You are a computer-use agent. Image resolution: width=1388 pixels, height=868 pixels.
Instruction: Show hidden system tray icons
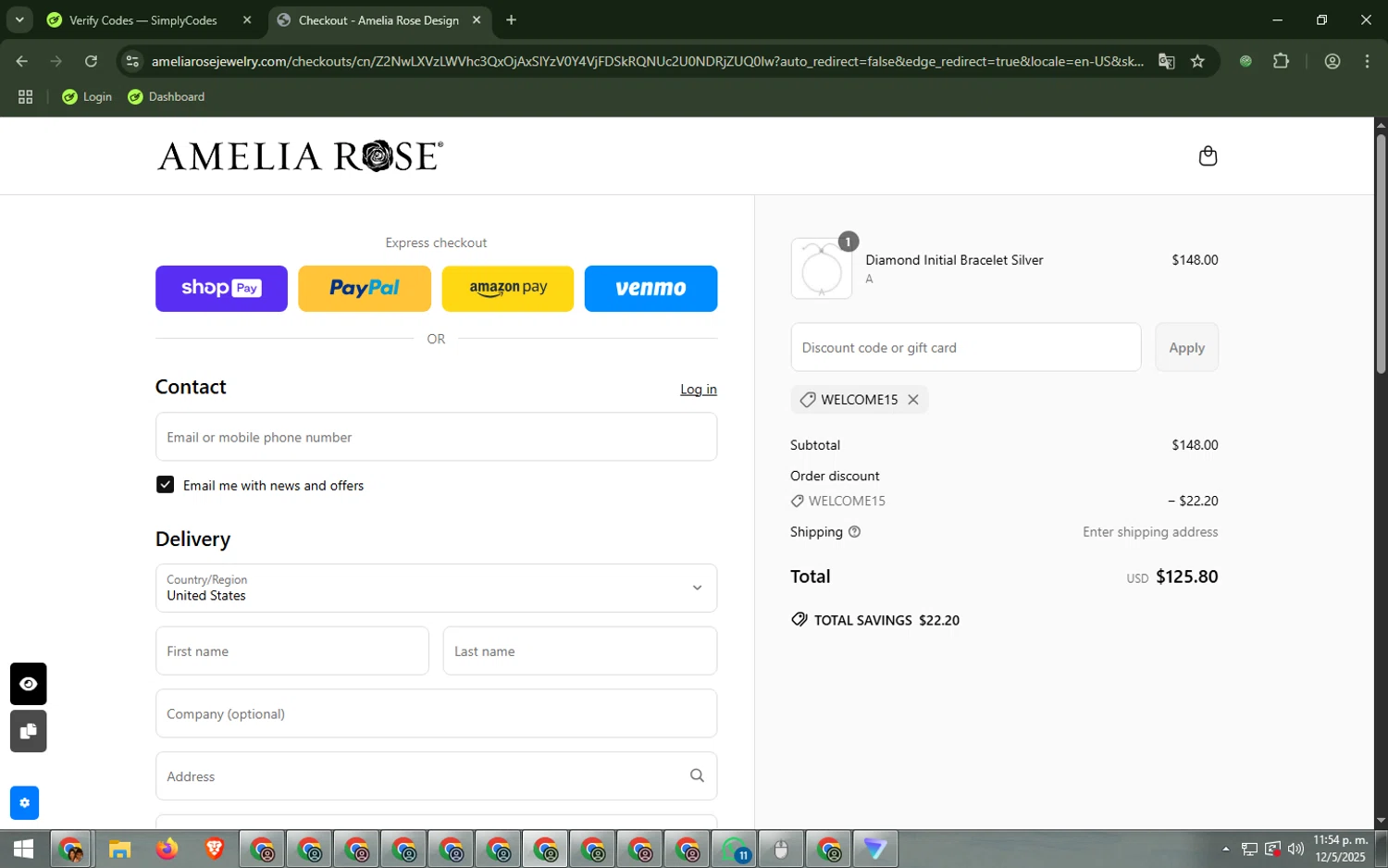pyautogui.click(x=1226, y=849)
